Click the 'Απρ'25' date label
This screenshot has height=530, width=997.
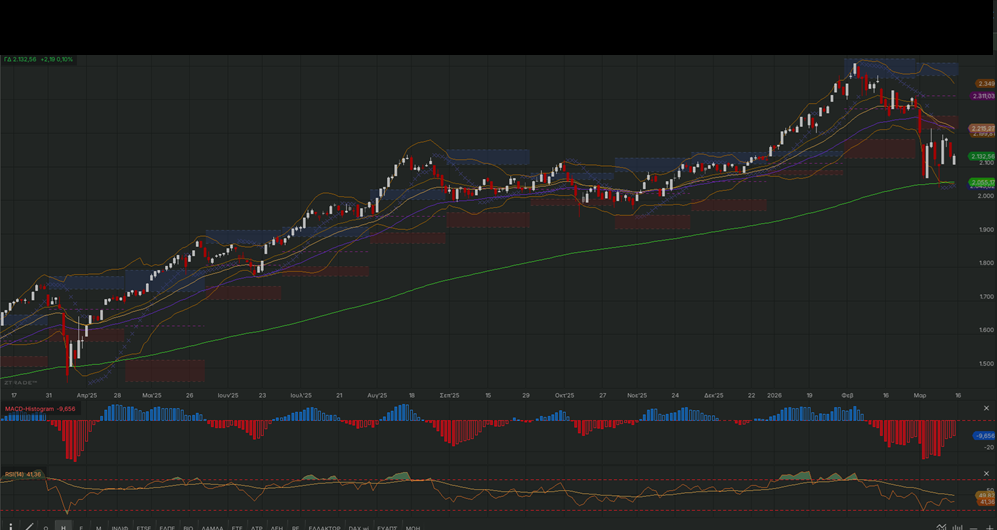click(86, 395)
